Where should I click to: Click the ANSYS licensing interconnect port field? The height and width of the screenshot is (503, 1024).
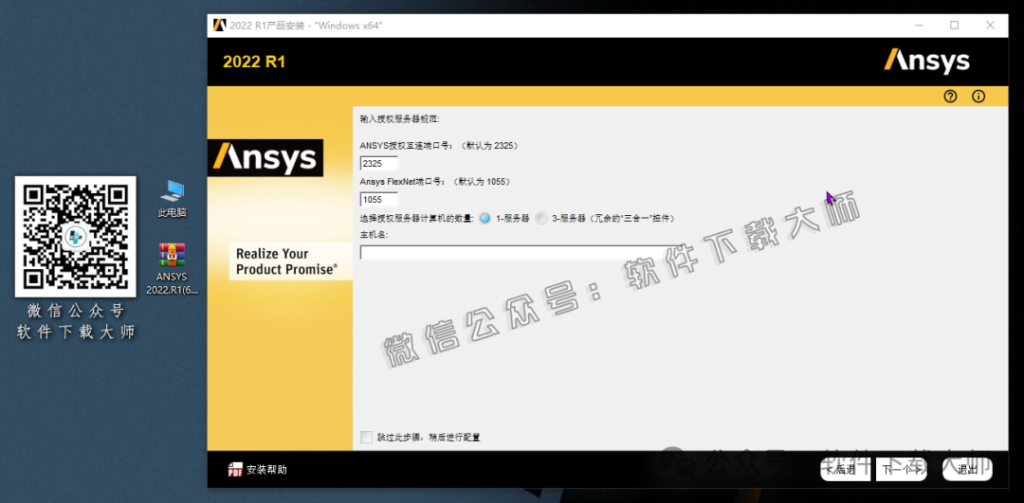point(379,163)
